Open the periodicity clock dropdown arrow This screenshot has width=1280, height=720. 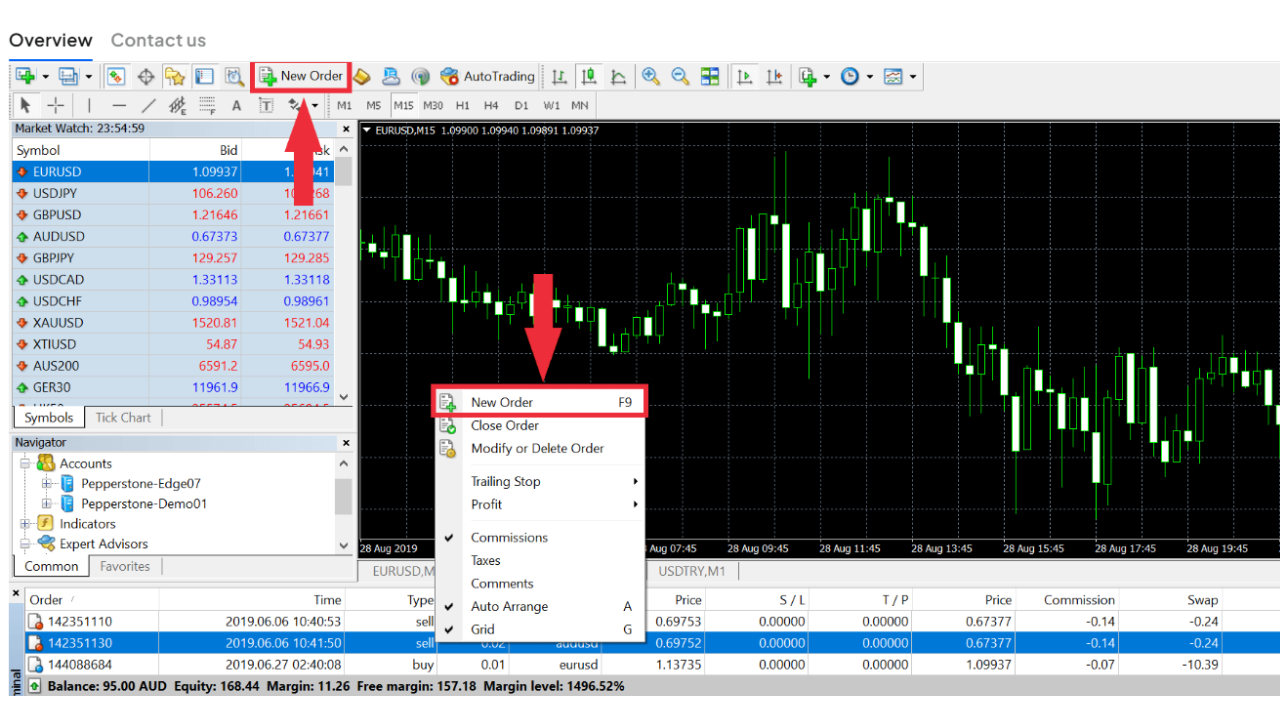click(x=870, y=77)
